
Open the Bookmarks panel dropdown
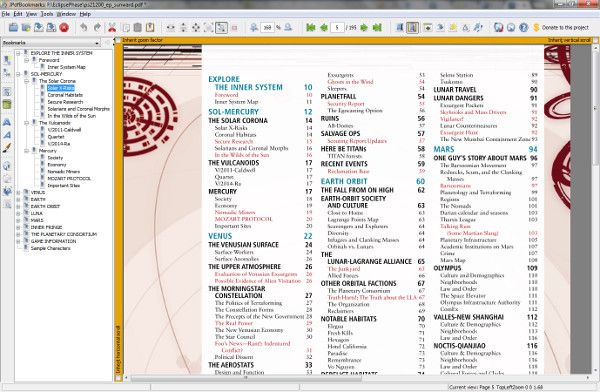(97, 43)
